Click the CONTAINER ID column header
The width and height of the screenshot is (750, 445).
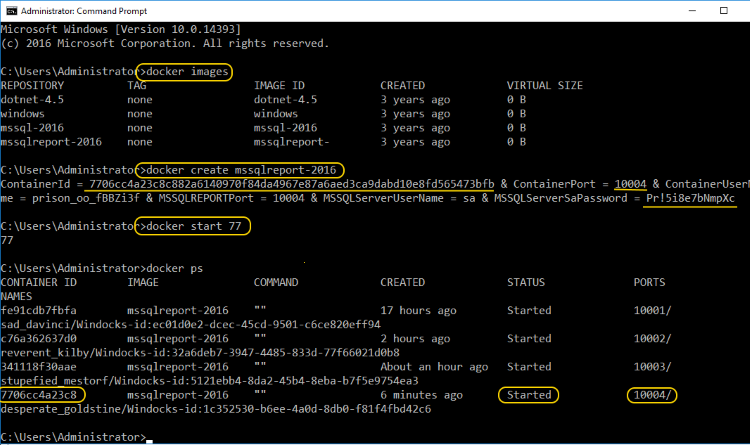(39, 282)
